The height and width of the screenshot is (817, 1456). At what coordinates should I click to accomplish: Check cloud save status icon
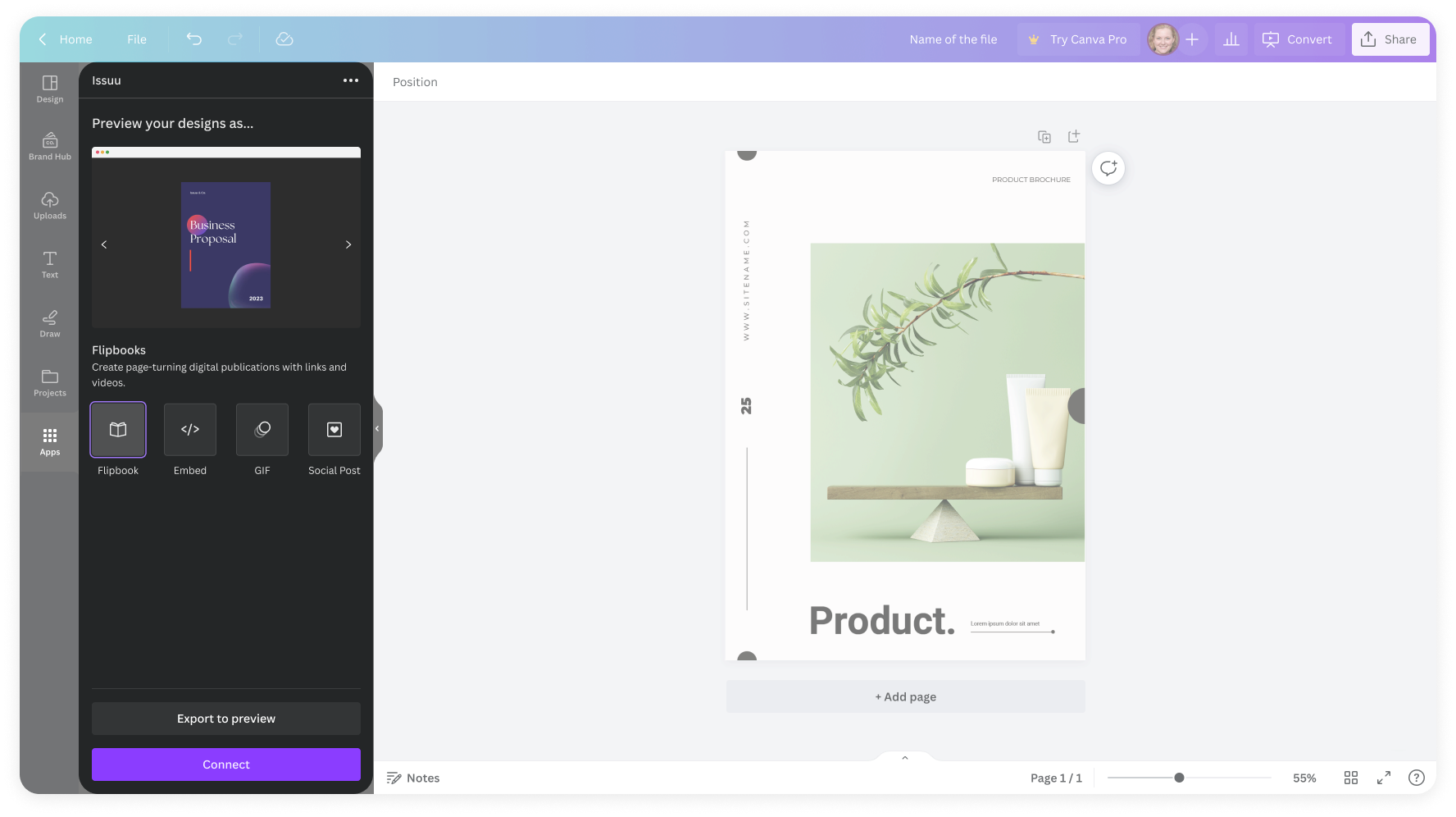point(284,39)
